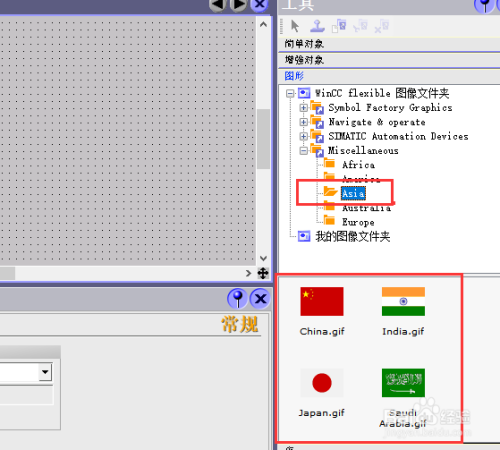This screenshot has height=450, width=500.
Task: Collapse the Miscellaneous folder
Action: (x=303, y=151)
